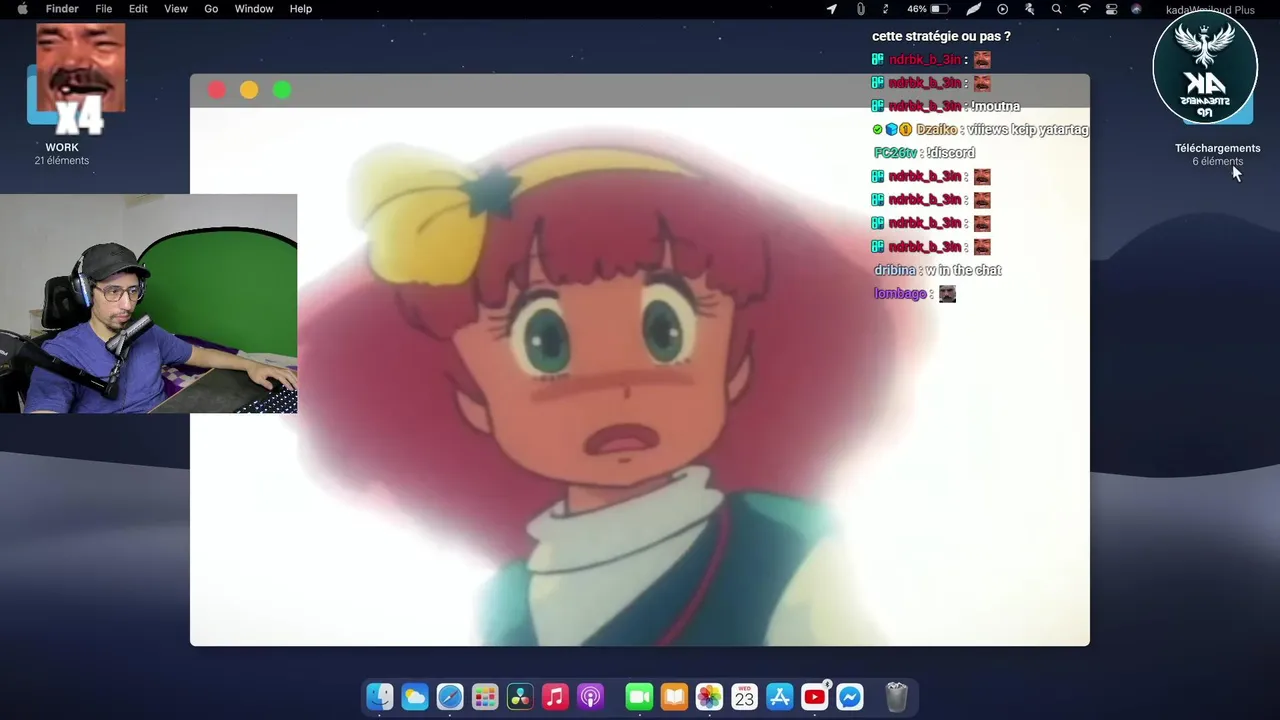Open Finder from the dock
This screenshot has width=1280, height=720.
tap(380, 697)
